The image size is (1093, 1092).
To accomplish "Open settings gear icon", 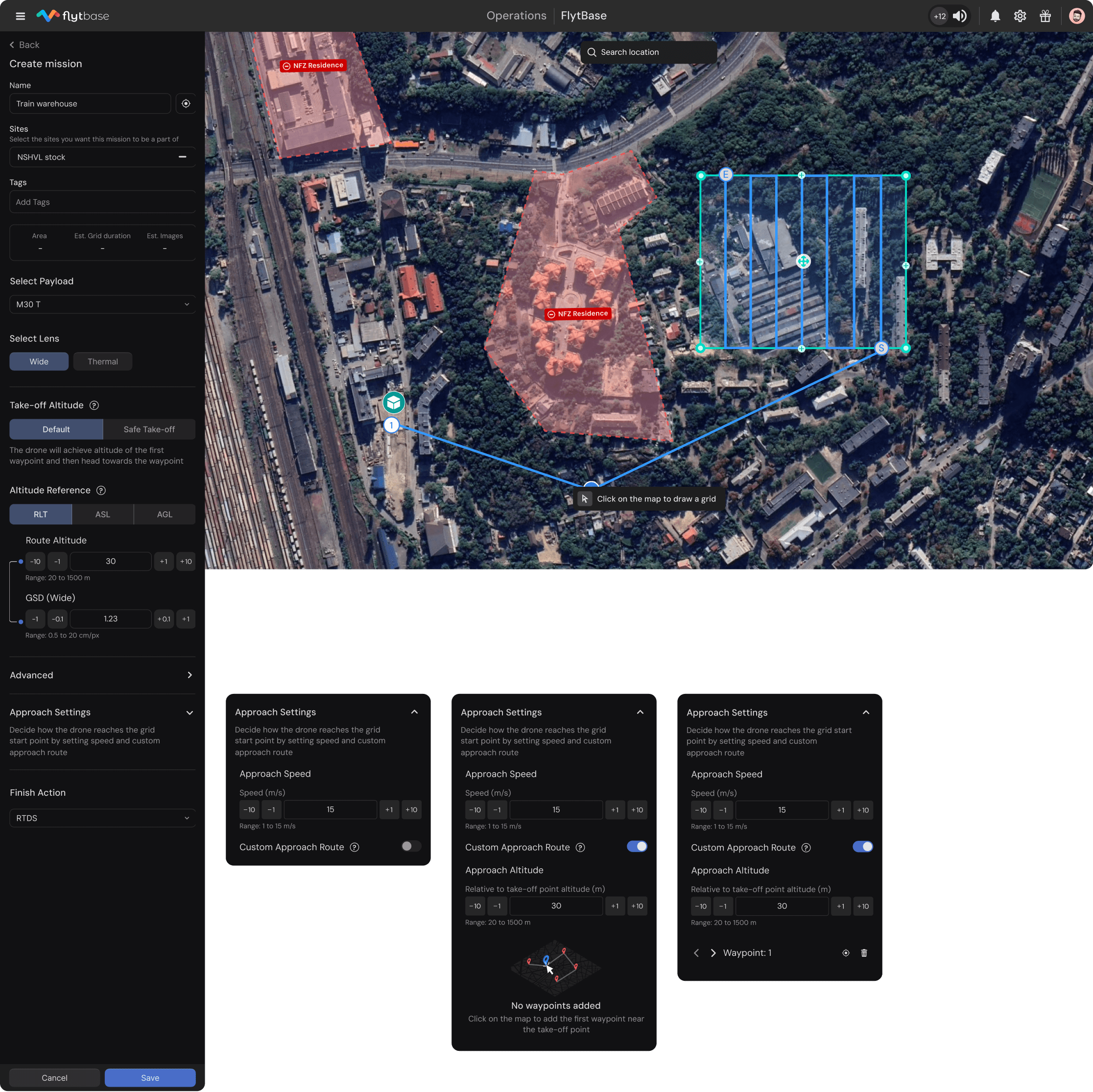I will pyautogui.click(x=1020, y=16).
